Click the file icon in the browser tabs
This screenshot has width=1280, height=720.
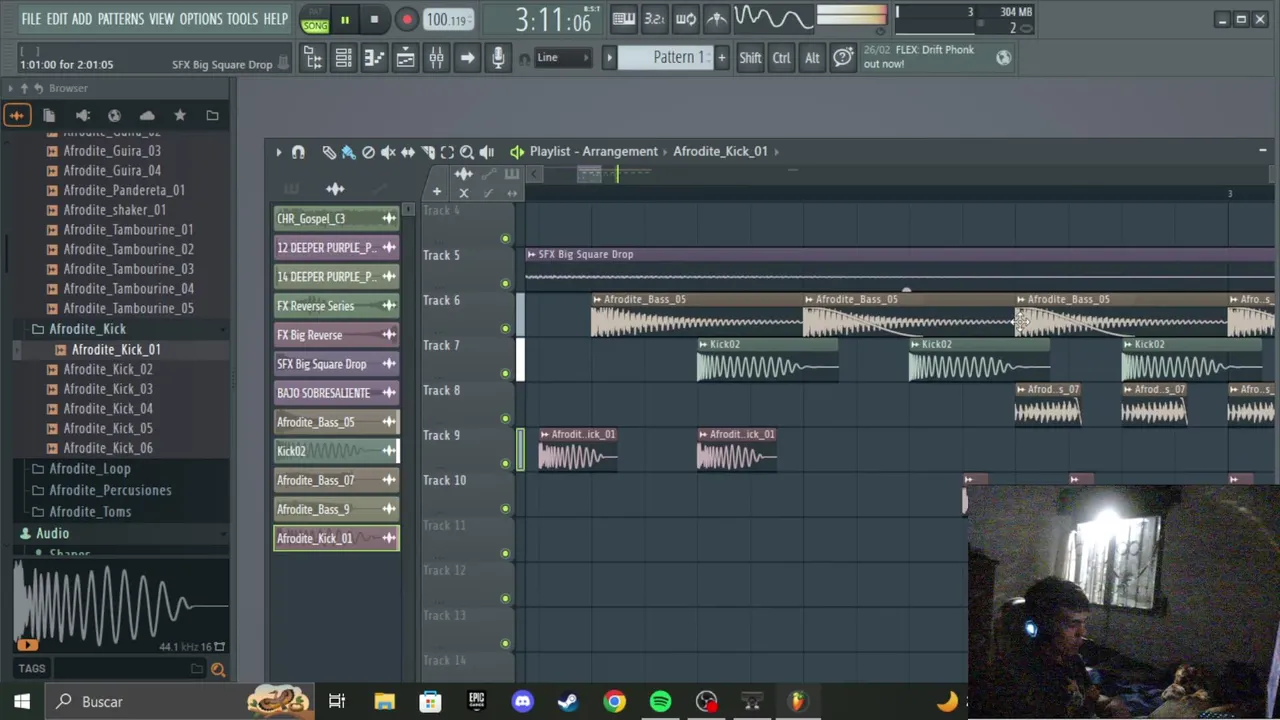click(x=49, y=116)
